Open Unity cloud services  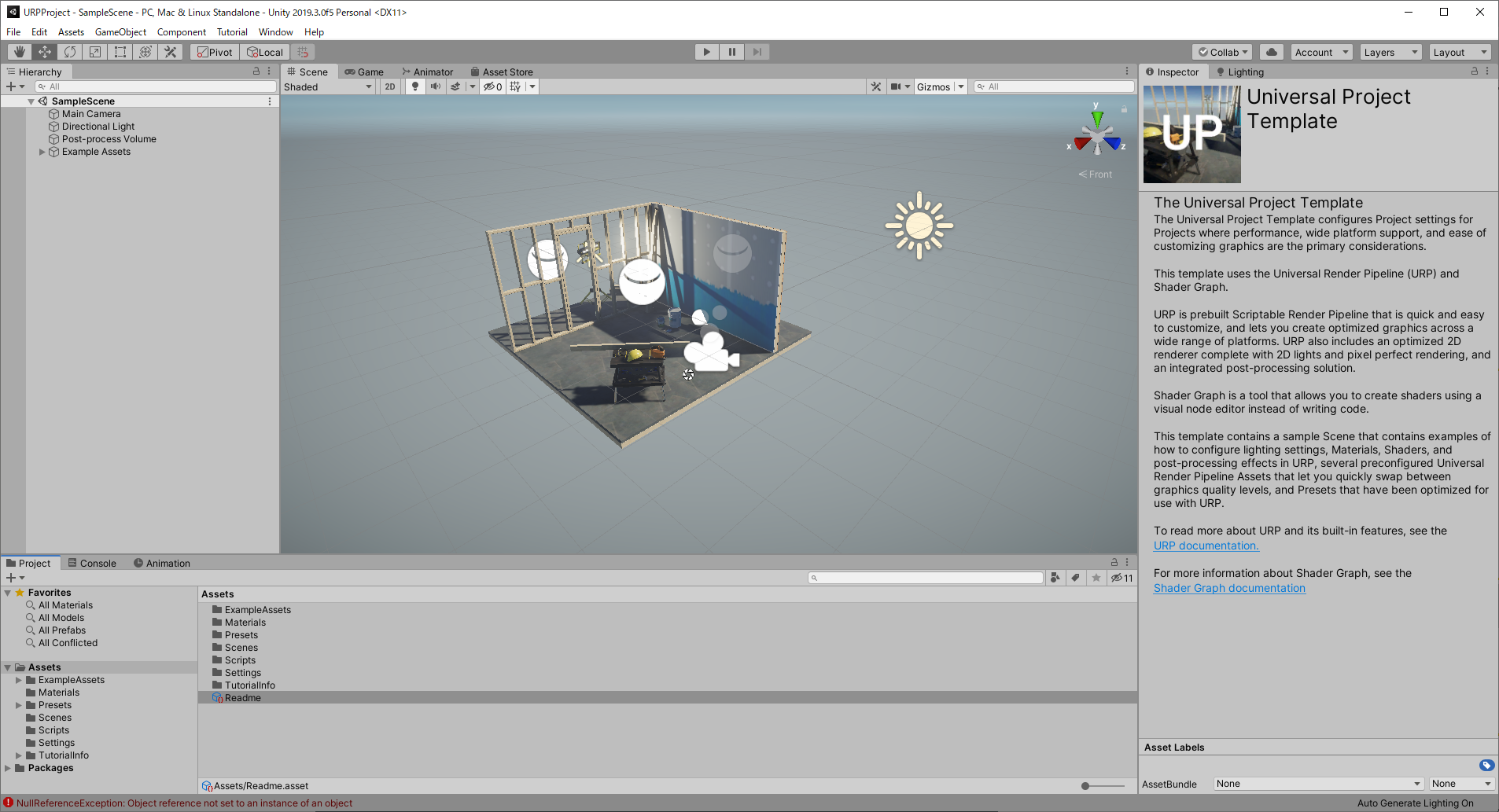(x=1272, y=52)
